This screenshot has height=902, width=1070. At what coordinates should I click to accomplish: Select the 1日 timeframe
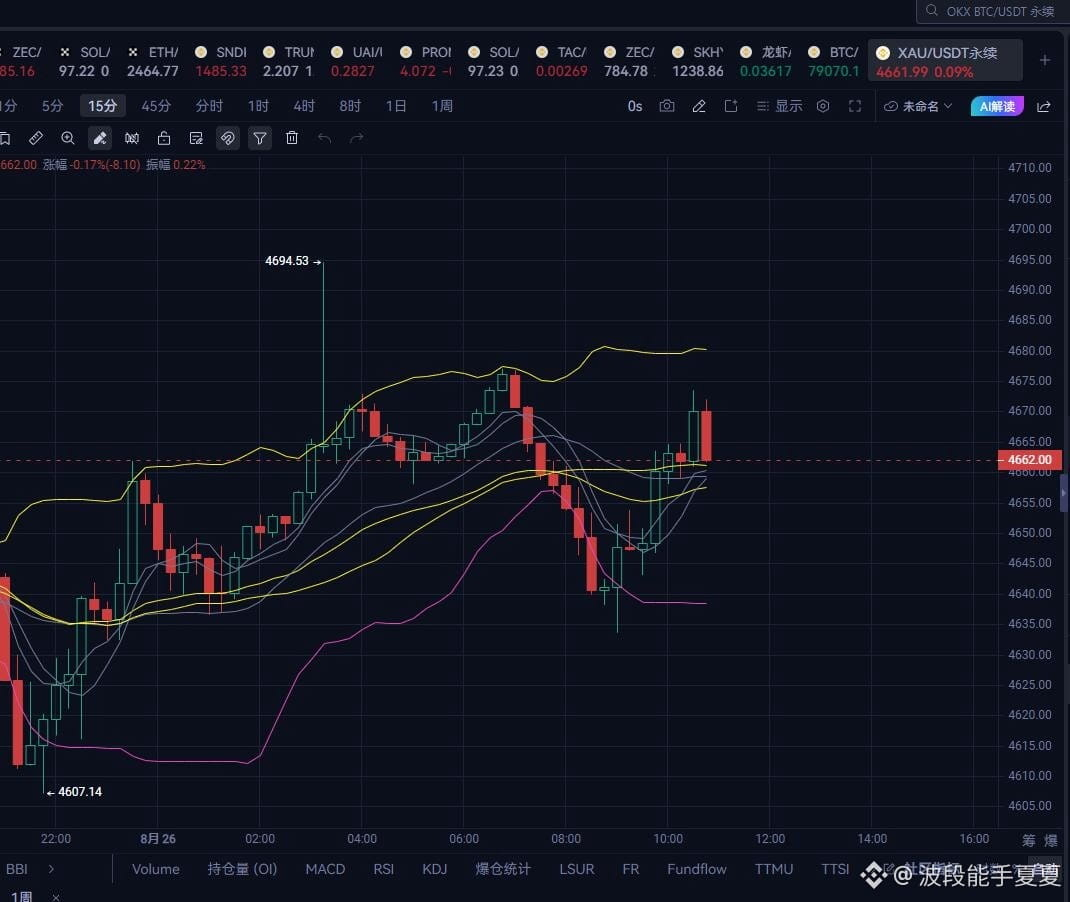coord(396,106)
